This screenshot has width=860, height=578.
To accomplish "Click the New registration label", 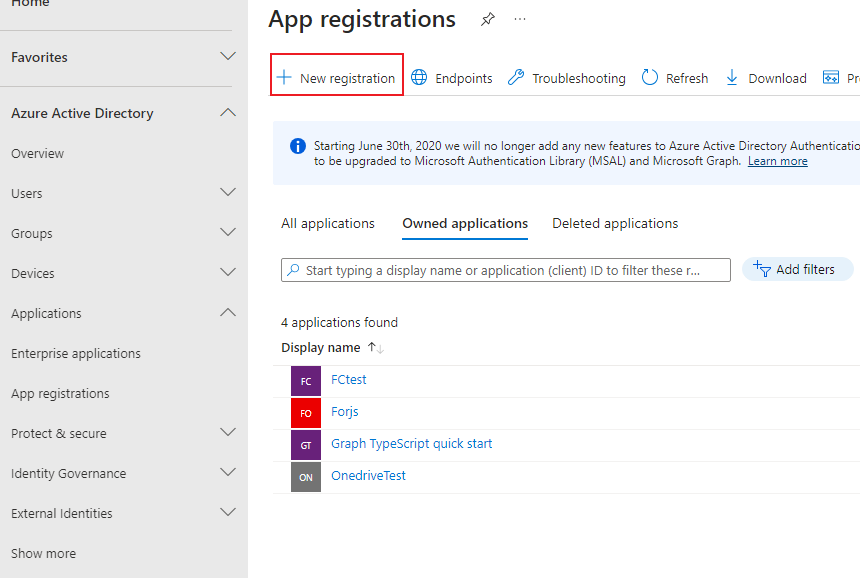I will click(347, 78).
